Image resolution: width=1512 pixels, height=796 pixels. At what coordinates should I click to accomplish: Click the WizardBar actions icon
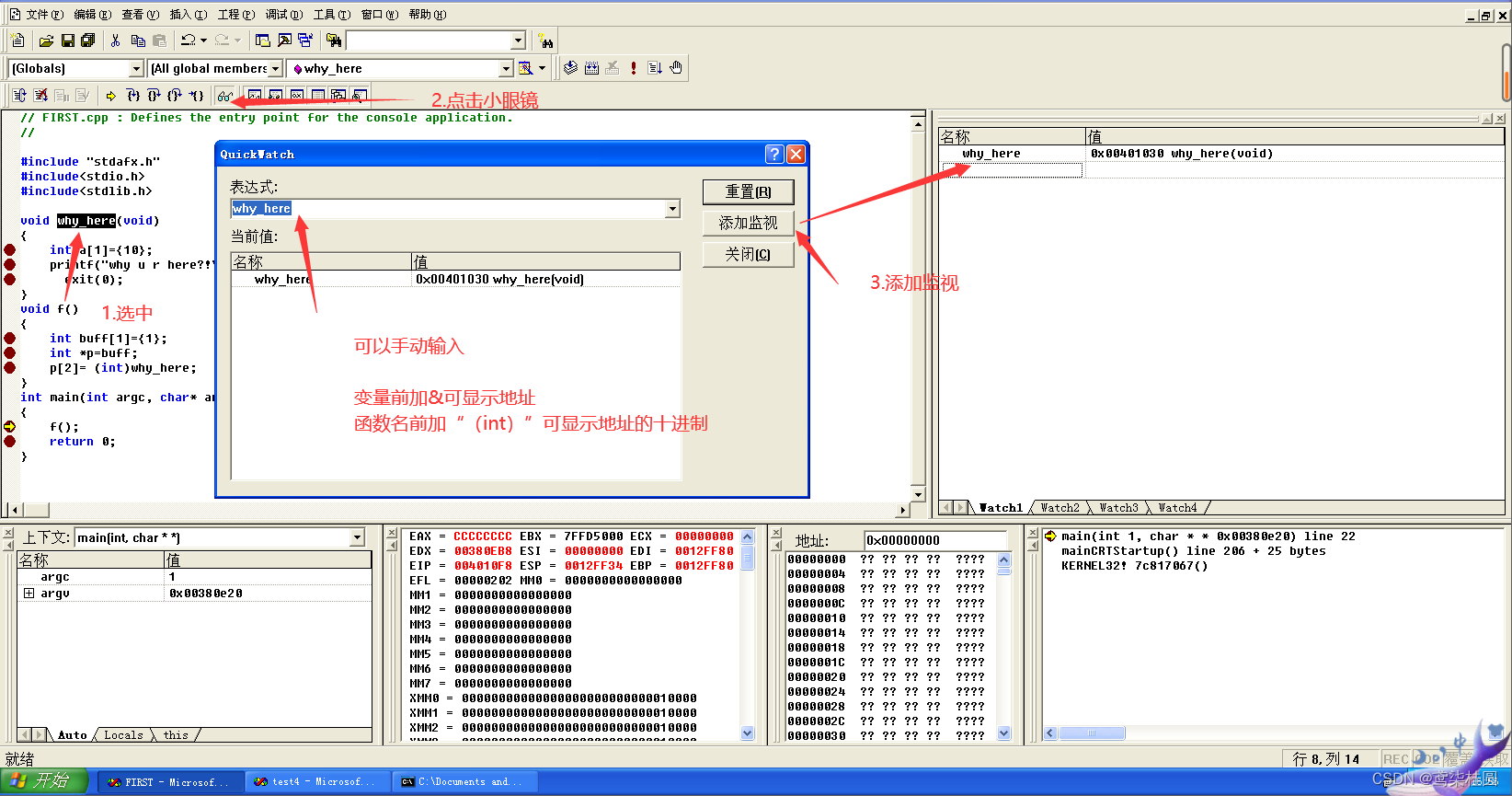(525, 68)
